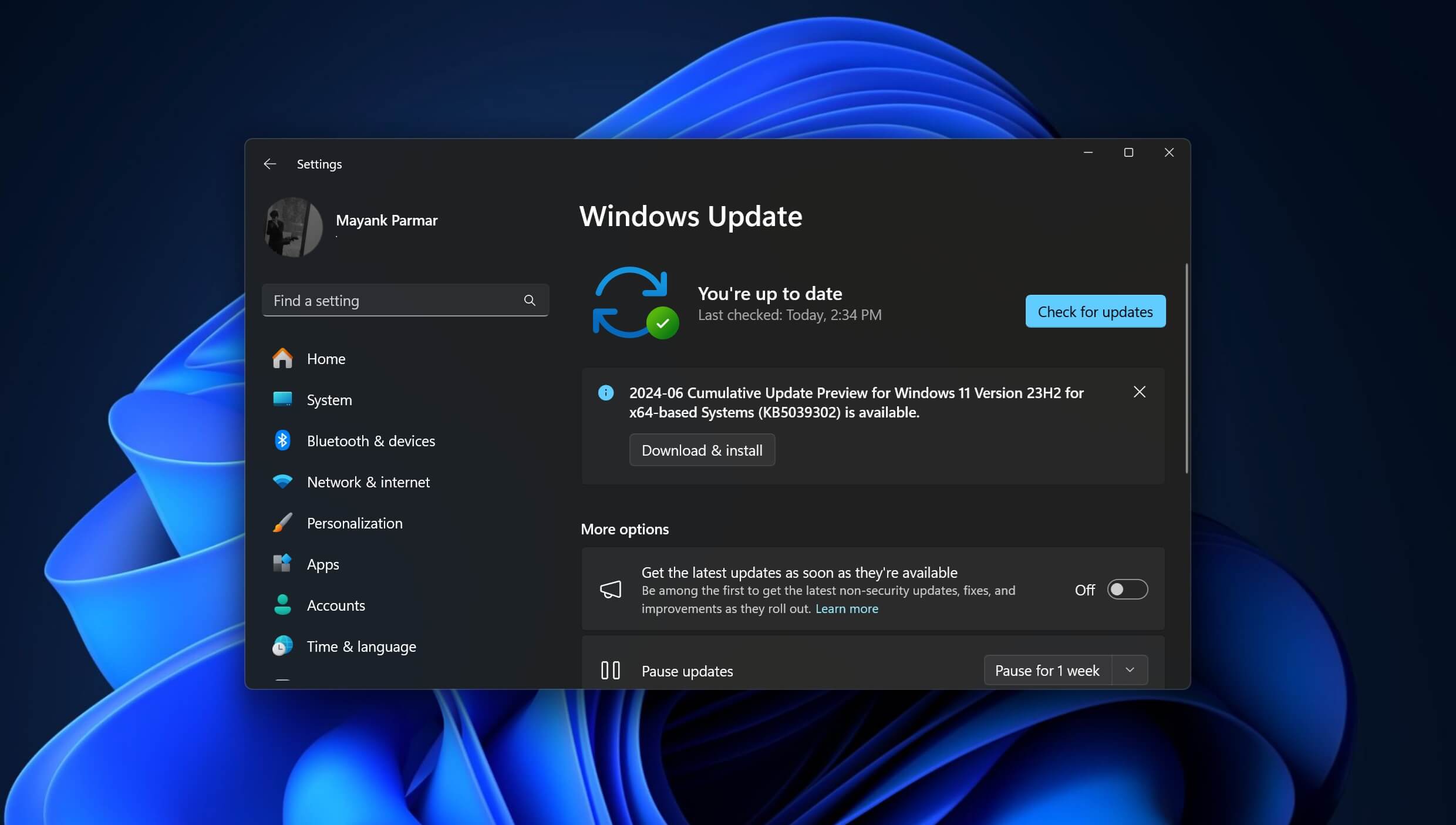
Task: Click the Wi-Fi network icon
Action: point(282,481)
